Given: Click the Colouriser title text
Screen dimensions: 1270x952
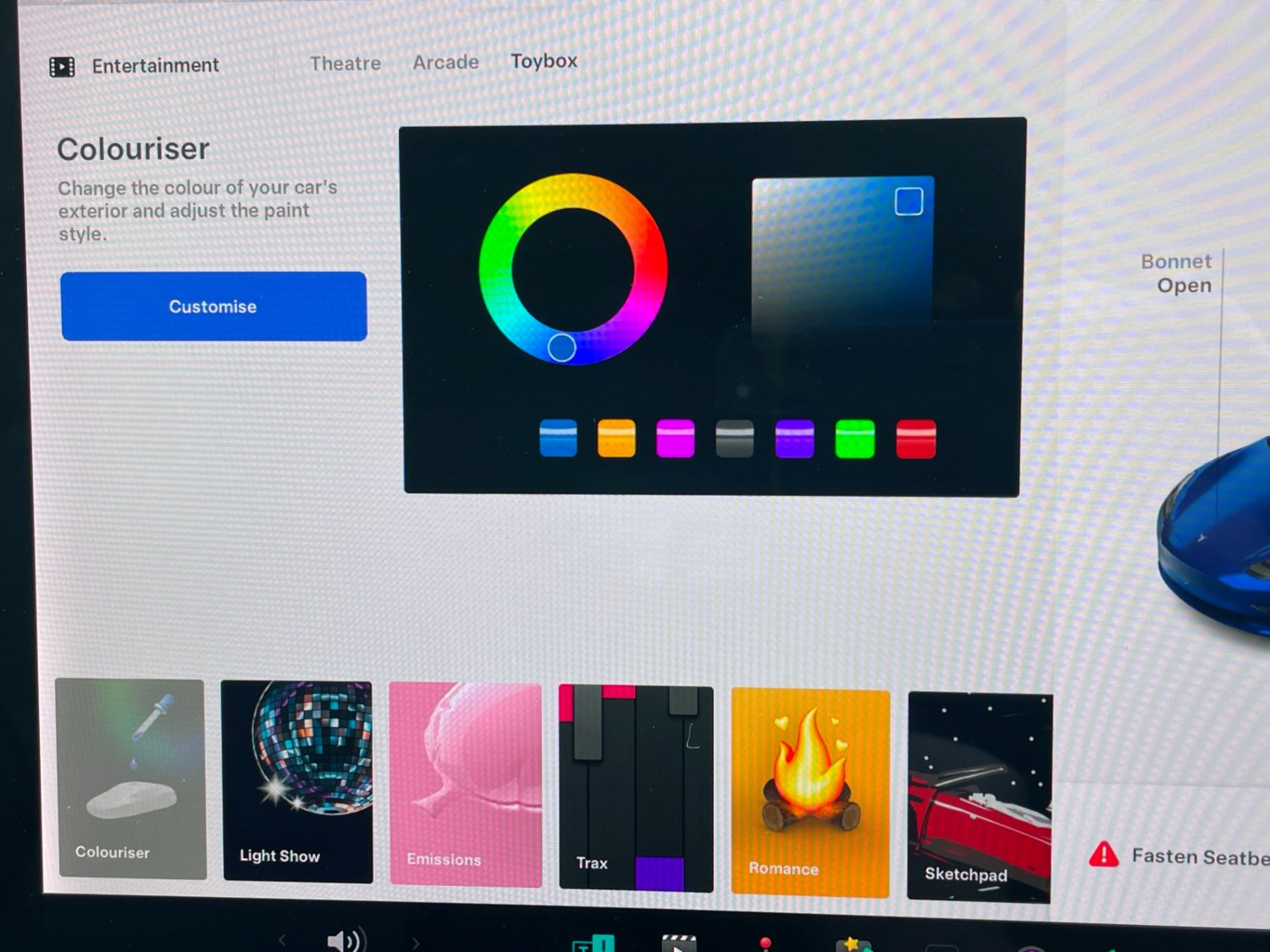Looking at the screenshot, I should 134,149.
